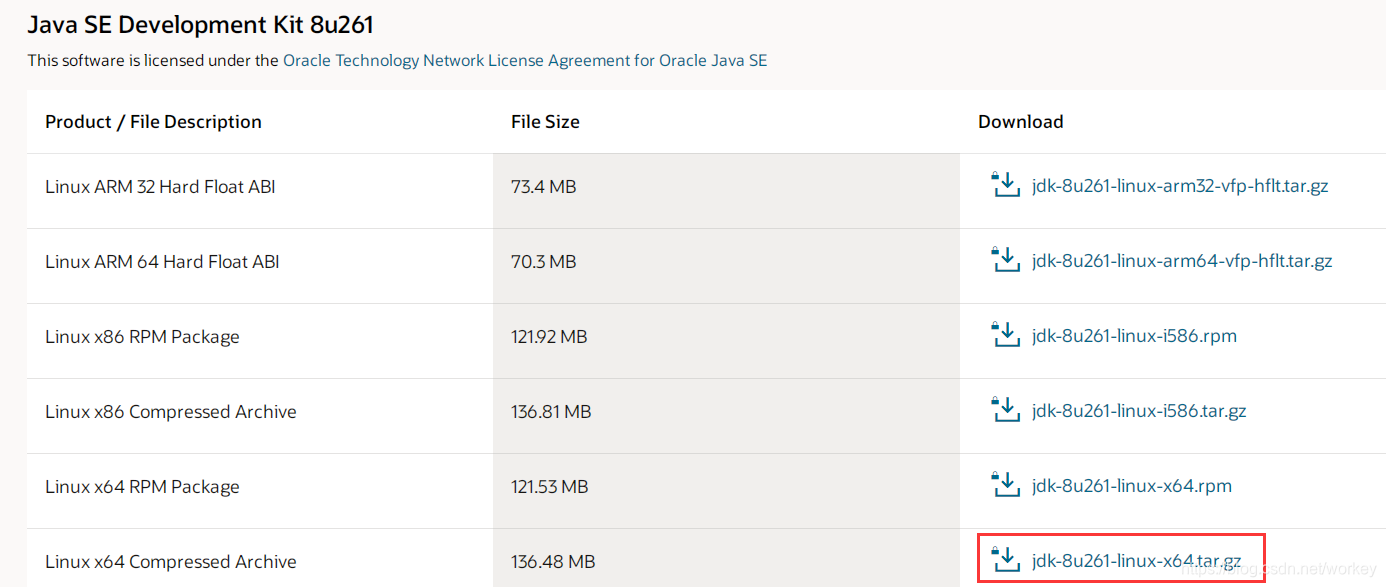
Task: Click the Product / File Description column header
Action: click(153, 121)
